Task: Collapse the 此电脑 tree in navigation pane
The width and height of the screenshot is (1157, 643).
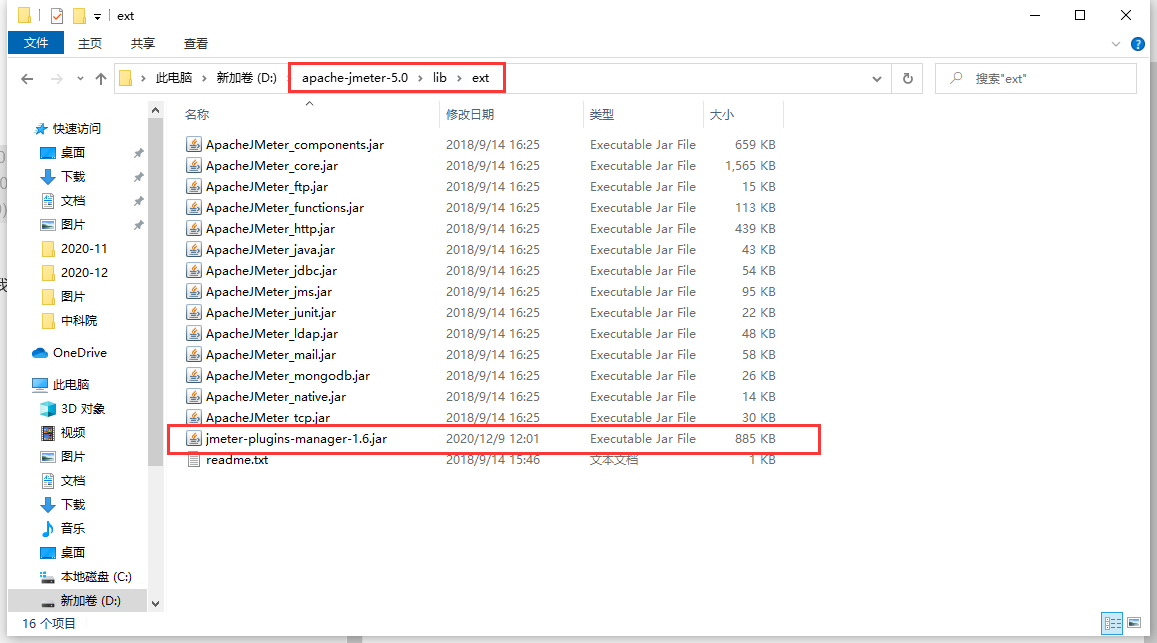Action: (x=22, y=383)
